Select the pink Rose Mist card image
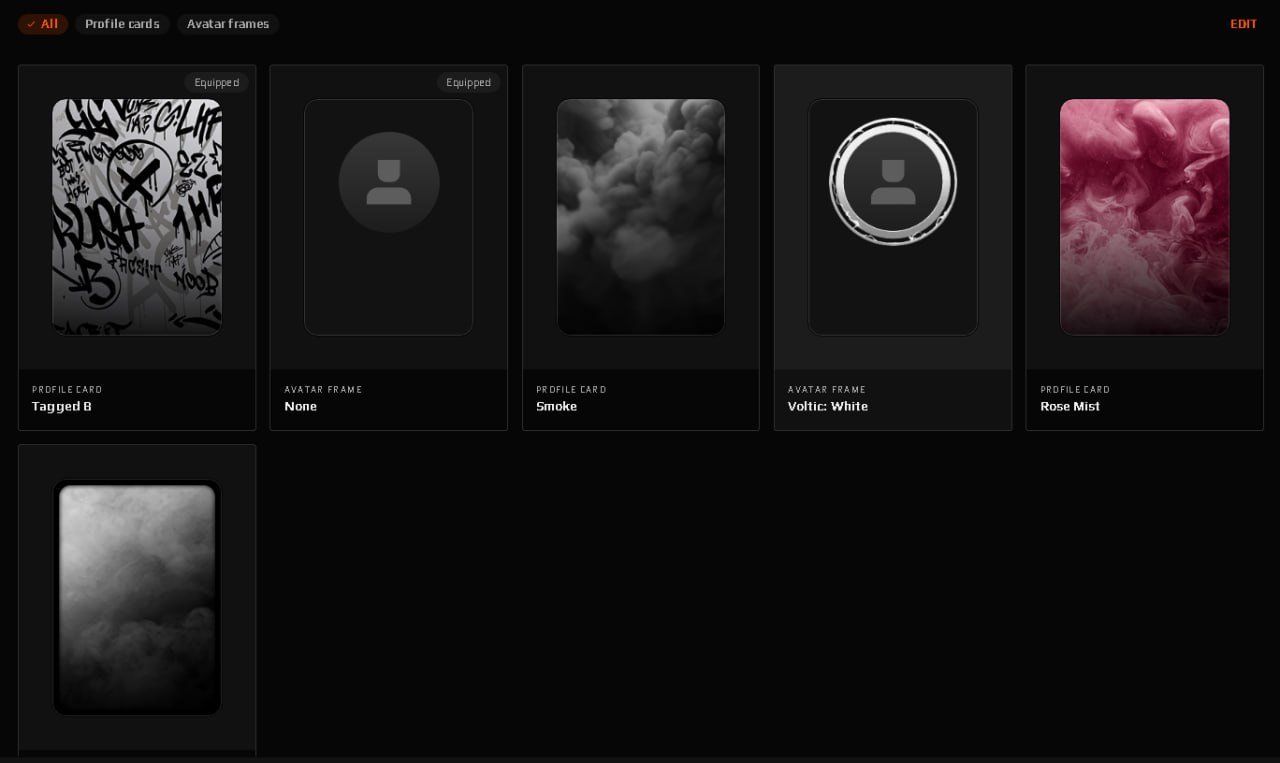This screenshot has height=763, width=1280. pos(1145,217)
